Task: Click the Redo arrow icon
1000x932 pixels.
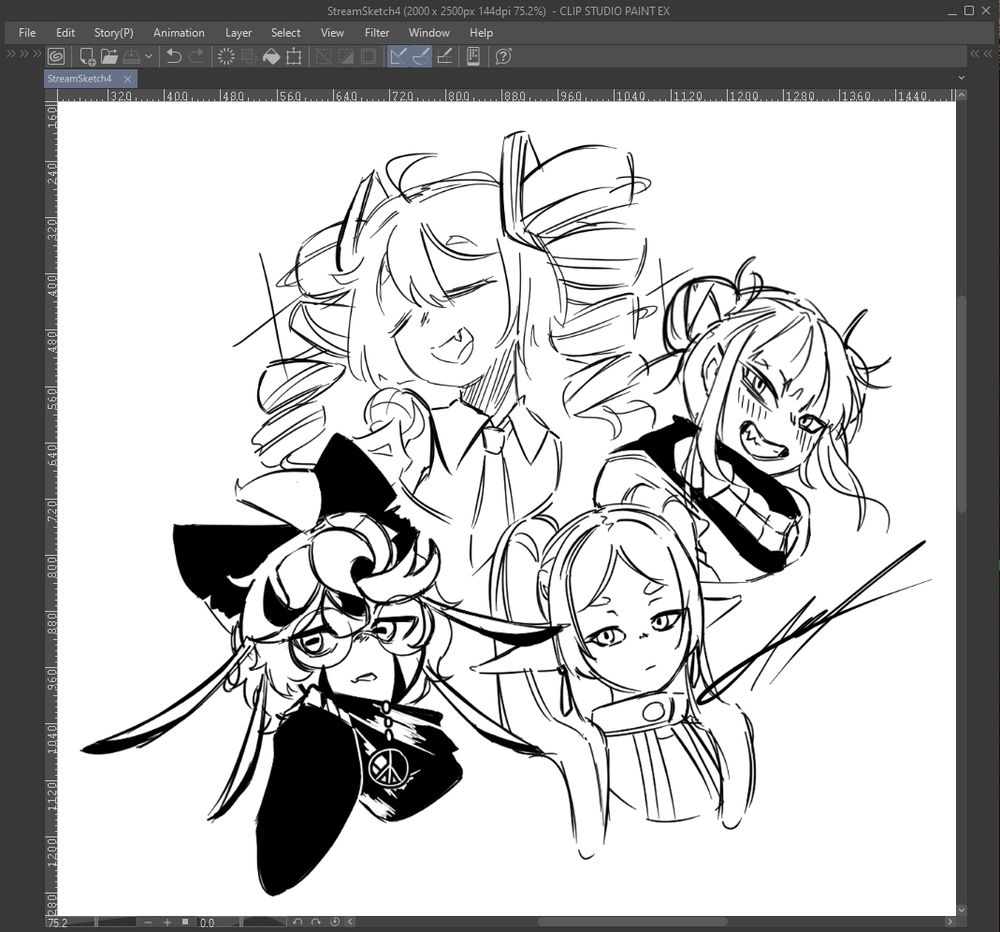Action: 197,57
